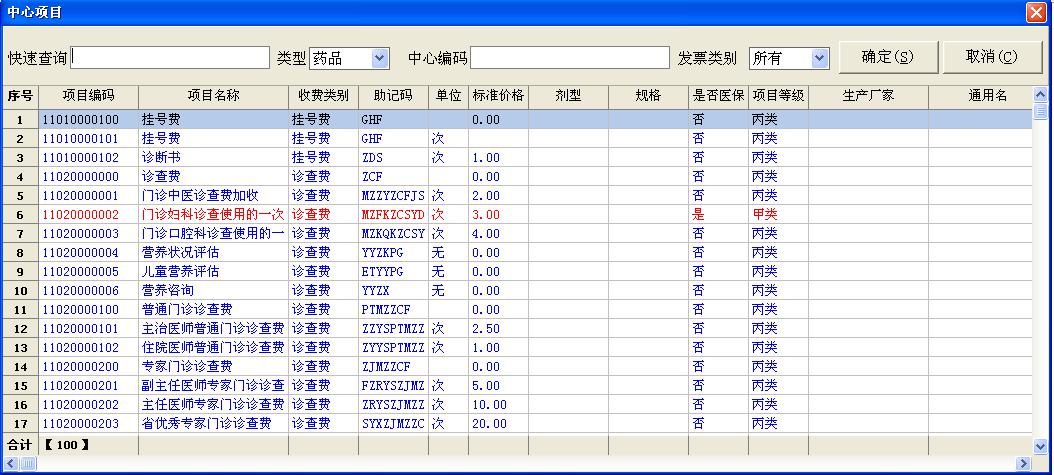Sort by the 项目编码 column header
The height and width of the screenshot is (475, 1054).
tap(88, 96)
